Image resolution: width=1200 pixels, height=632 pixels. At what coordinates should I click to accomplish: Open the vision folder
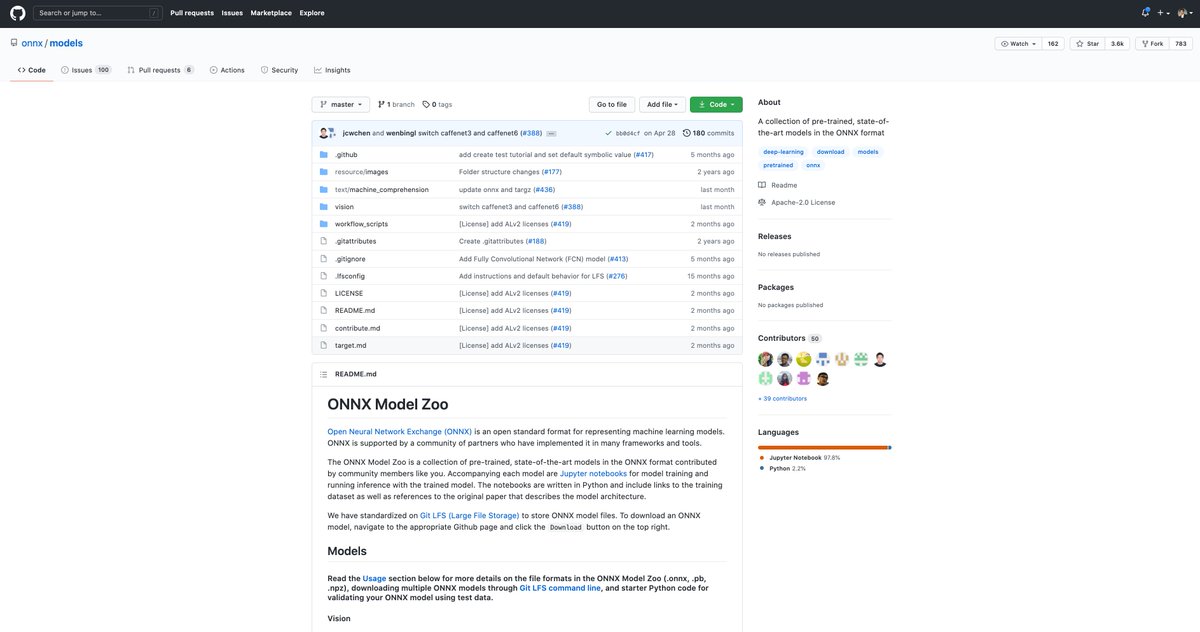(344, 207)
